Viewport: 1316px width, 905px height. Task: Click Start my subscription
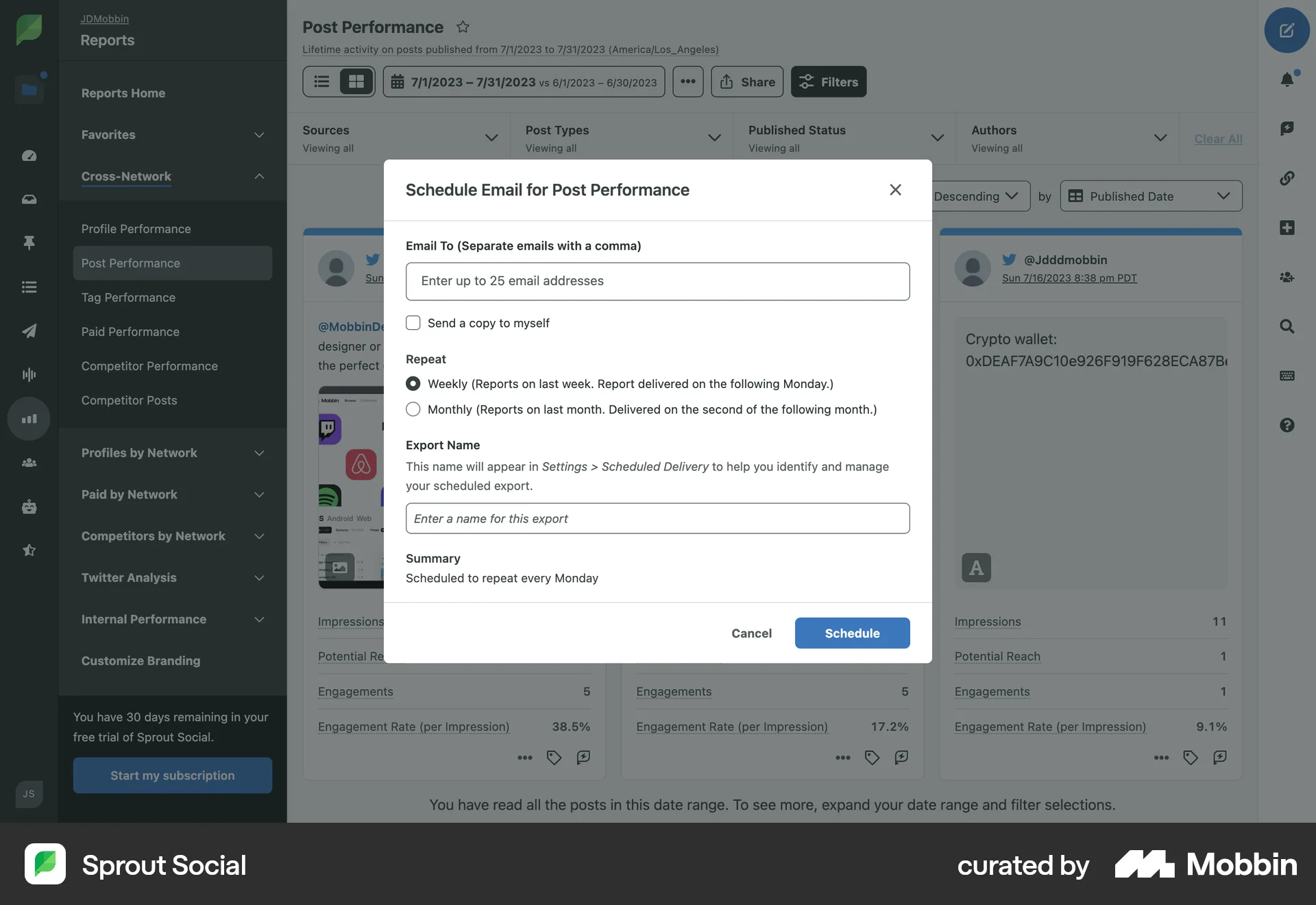173,775
